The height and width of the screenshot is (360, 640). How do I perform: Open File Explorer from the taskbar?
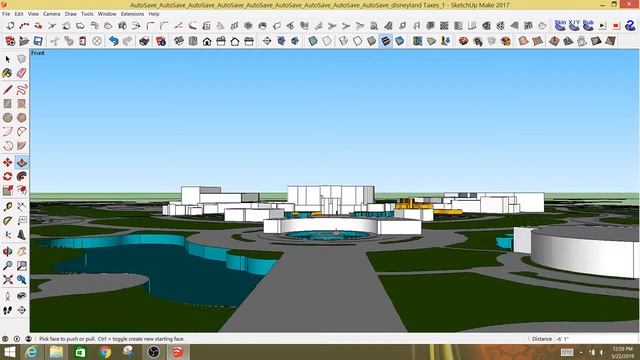point(56,352)
